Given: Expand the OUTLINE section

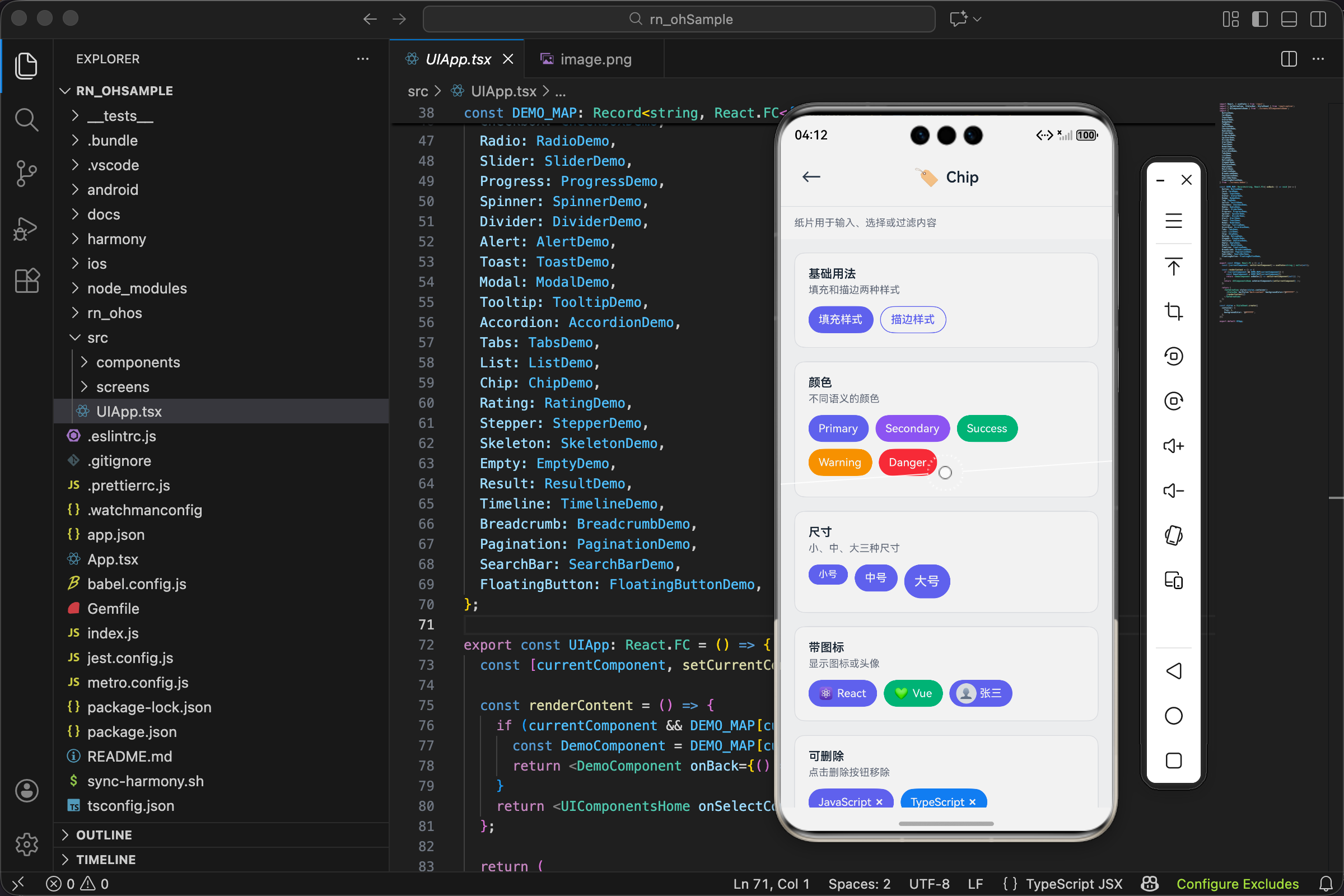Looking at the screenshot, I should [104, 834].
